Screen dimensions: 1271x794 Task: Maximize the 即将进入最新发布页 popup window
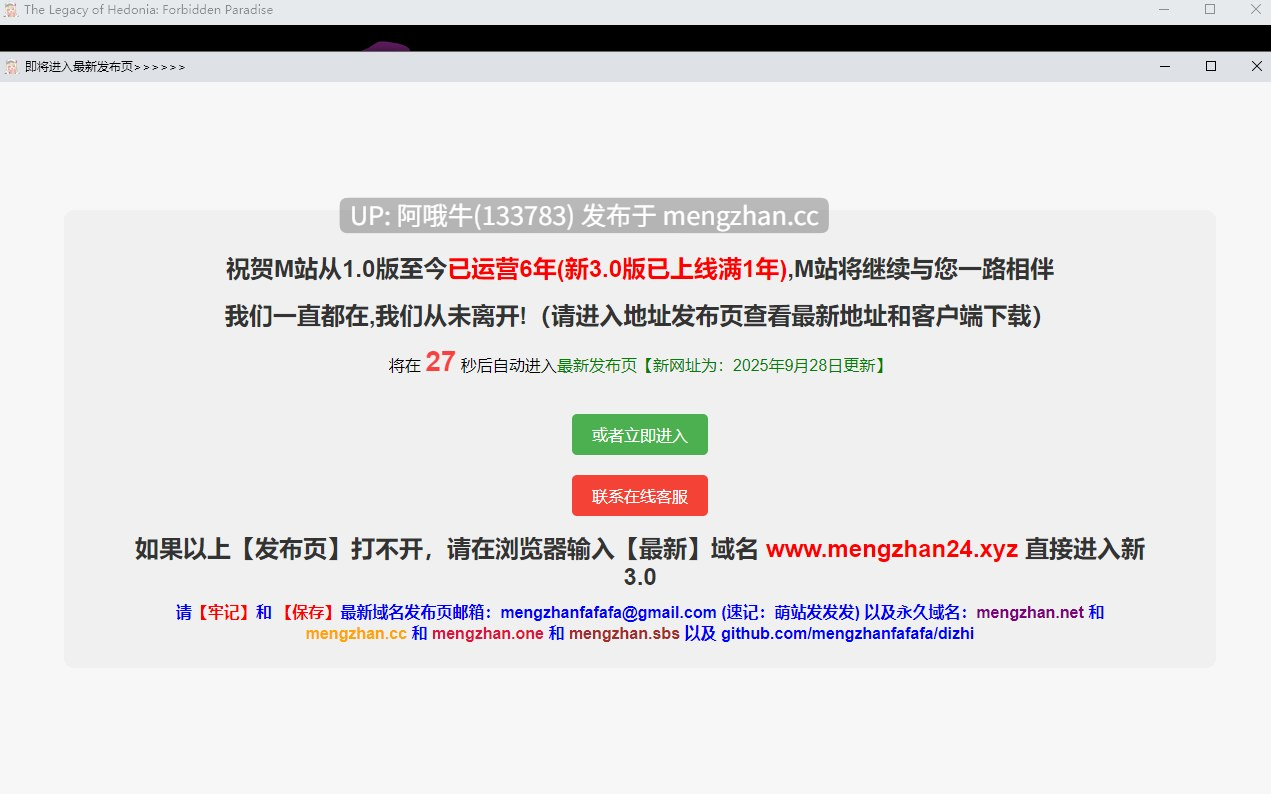pos(1211,66)
